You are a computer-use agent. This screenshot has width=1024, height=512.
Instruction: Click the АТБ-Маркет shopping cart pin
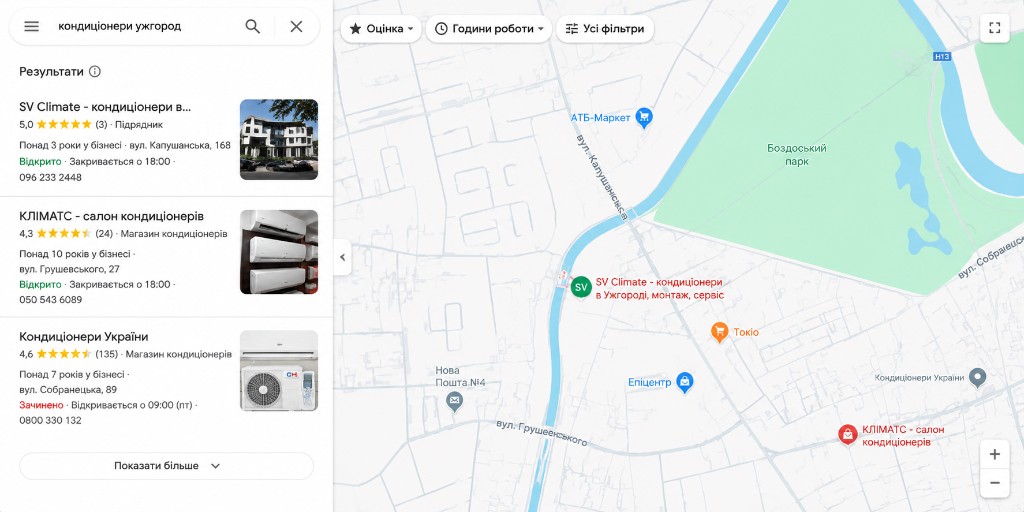(x=645, y=118)
